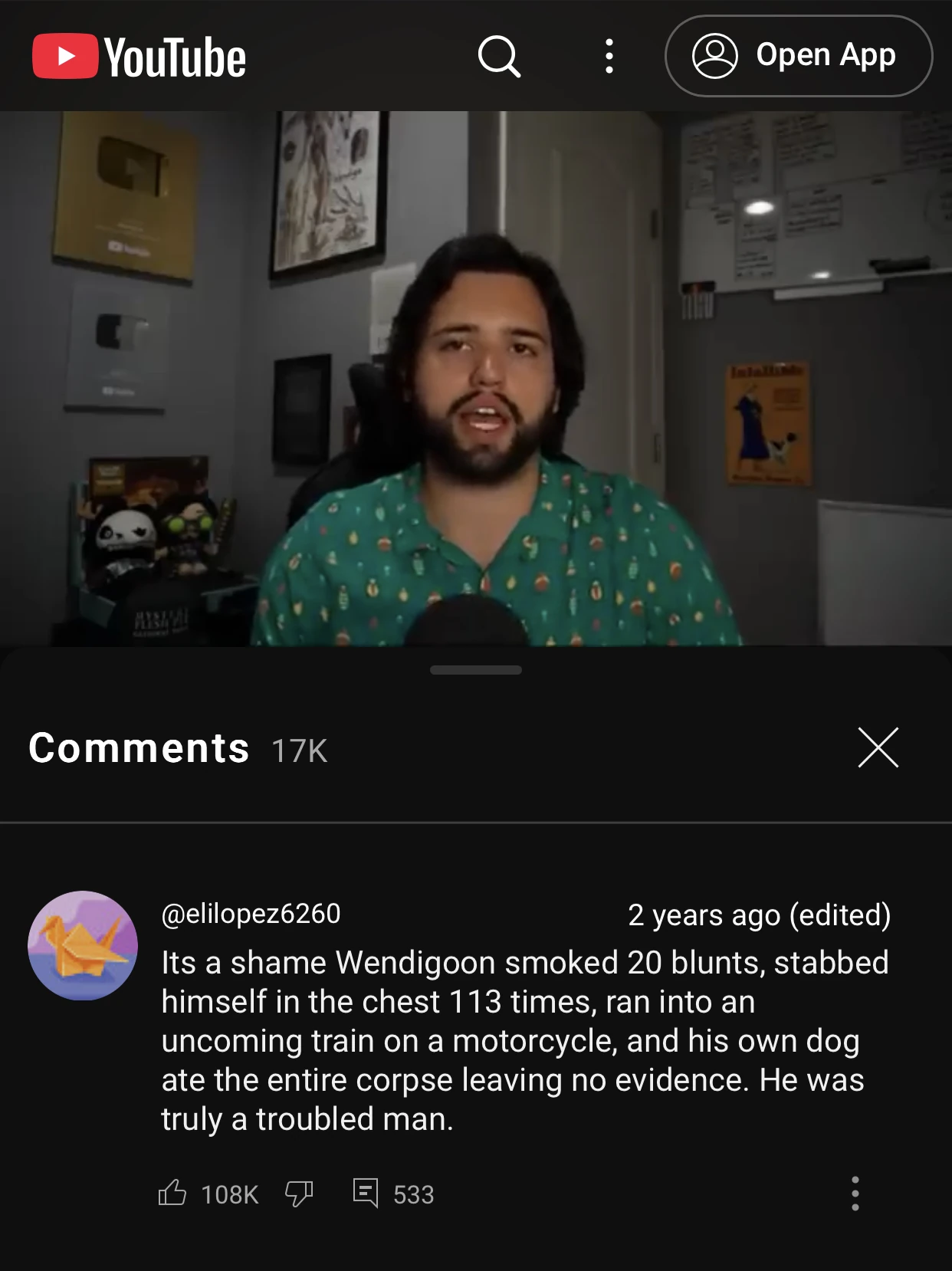The height and width of the screenshot is (1271, 952).
Task: Open the YouTube home logo
Action: click(139, 57)
